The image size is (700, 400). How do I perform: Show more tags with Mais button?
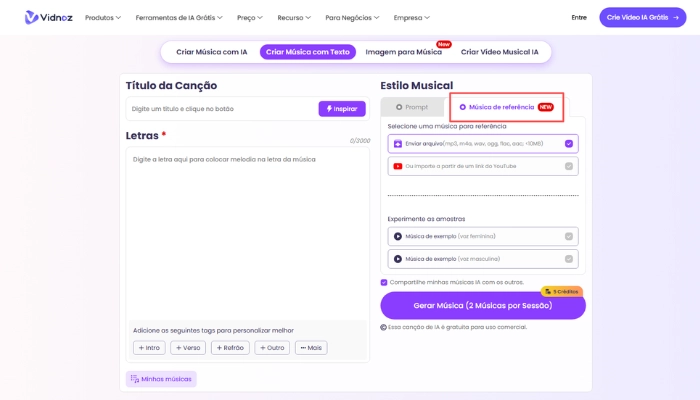coord(311,348)
